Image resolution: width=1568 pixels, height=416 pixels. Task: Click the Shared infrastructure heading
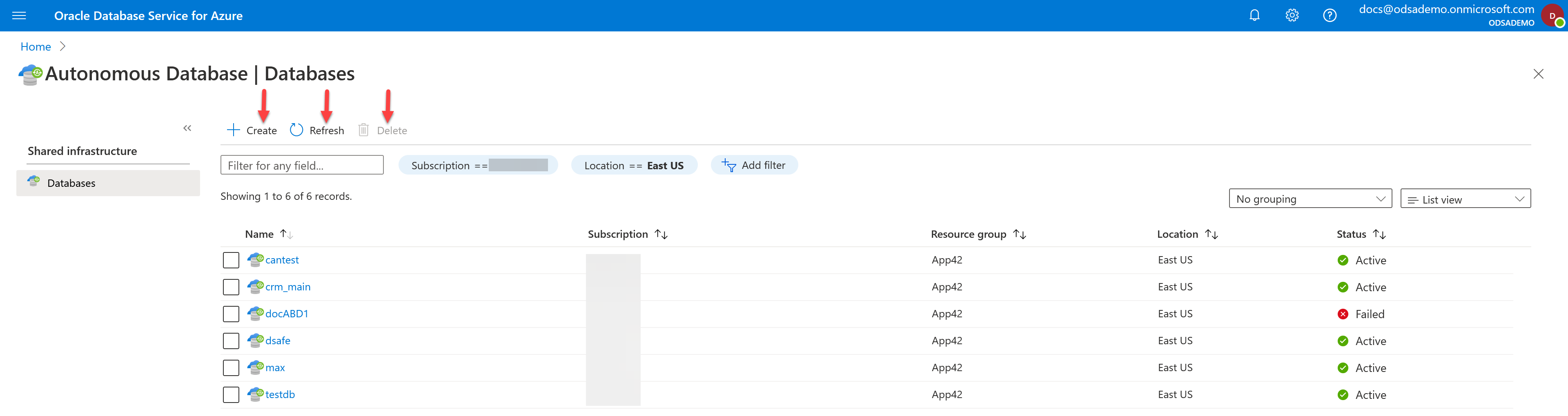pos(82,151)
